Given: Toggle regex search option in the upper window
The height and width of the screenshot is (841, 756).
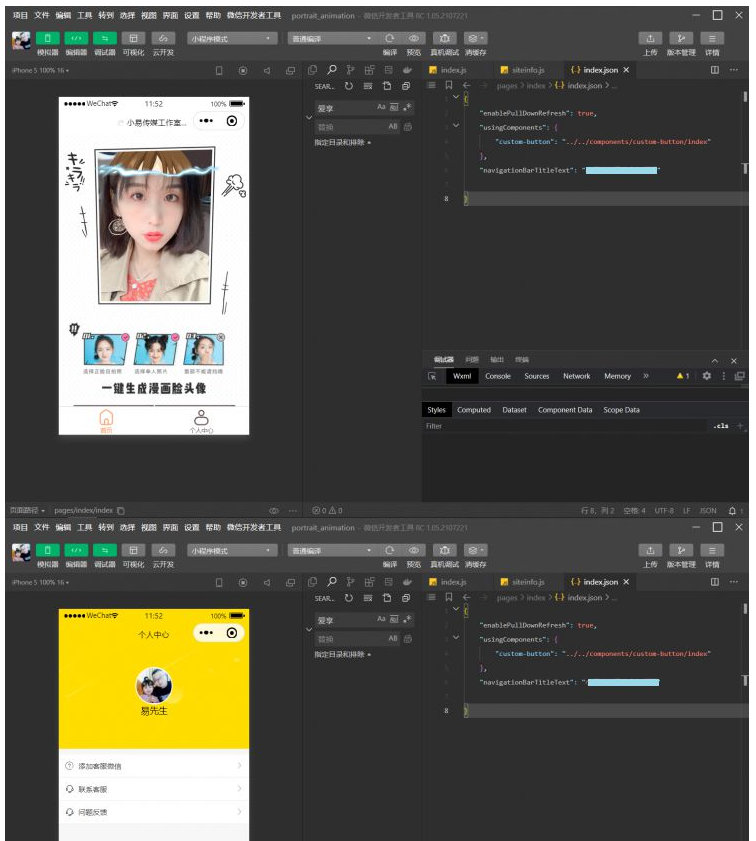Looking at the screenshot, I should 407,107.
